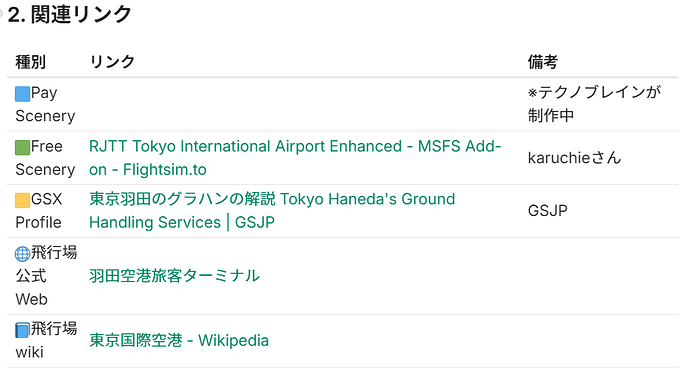Click the リンク column header
The image size is (690, 373).
coord(112,62)
